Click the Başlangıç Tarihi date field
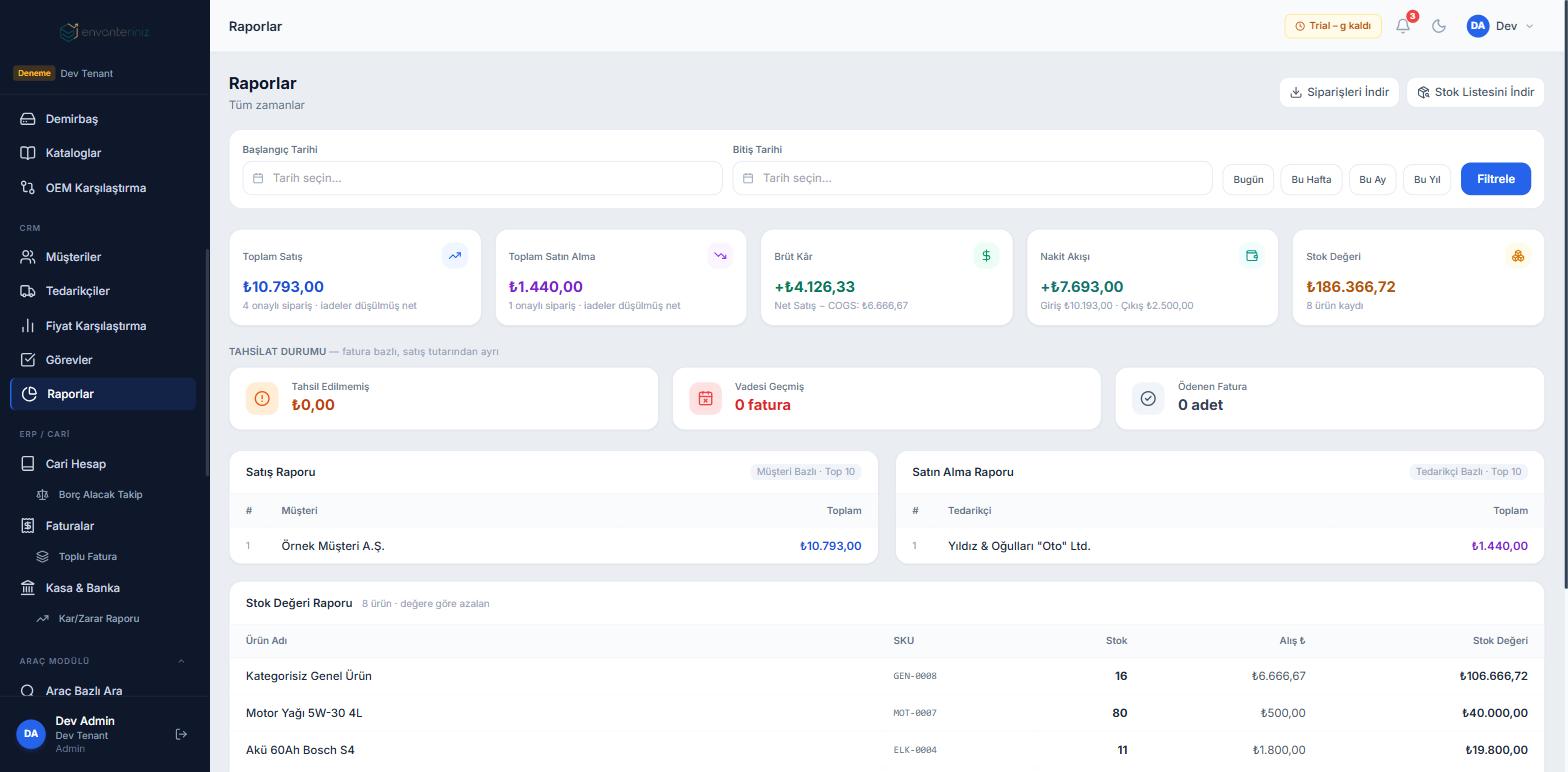 pyautogui.click(x=482, y=178)
